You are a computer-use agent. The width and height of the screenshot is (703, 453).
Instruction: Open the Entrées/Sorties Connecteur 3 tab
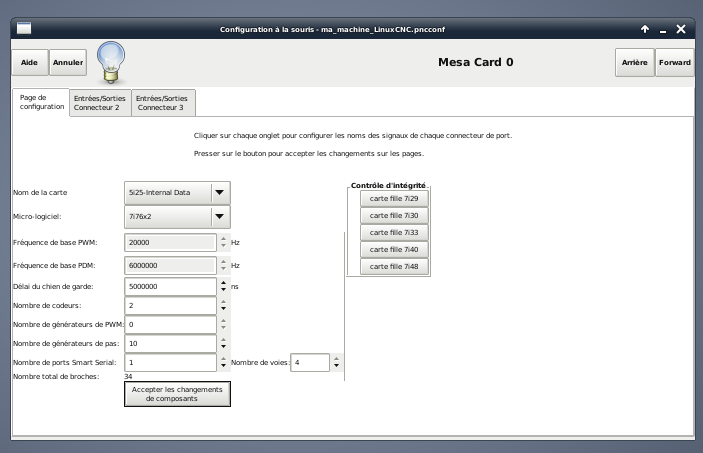coord(162,103)
